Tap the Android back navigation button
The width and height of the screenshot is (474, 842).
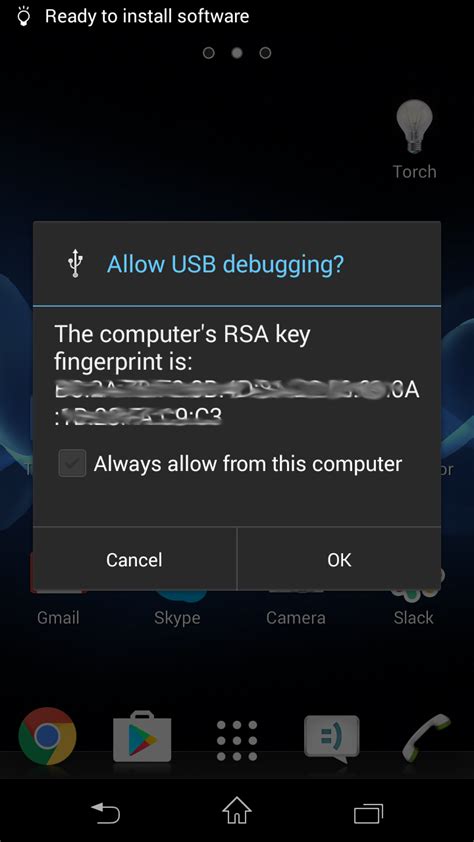click(106, 812)
